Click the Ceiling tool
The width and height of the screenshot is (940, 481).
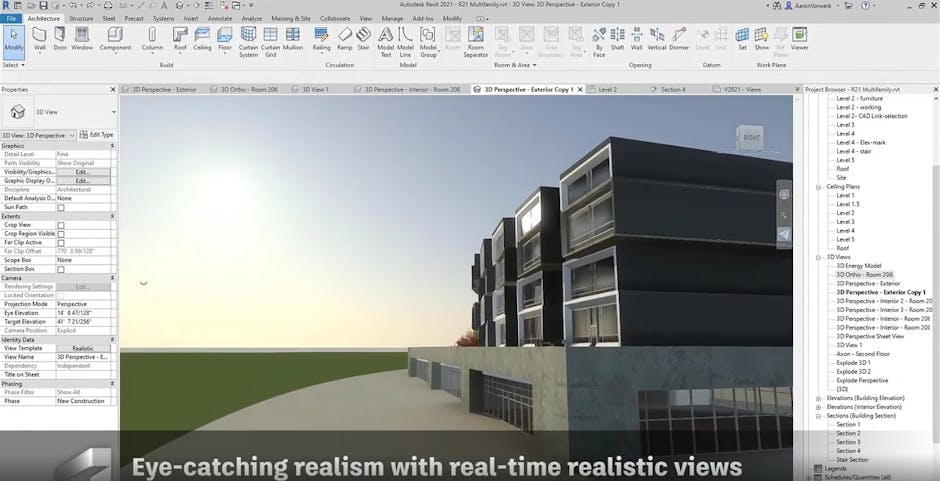click(202, 39)
